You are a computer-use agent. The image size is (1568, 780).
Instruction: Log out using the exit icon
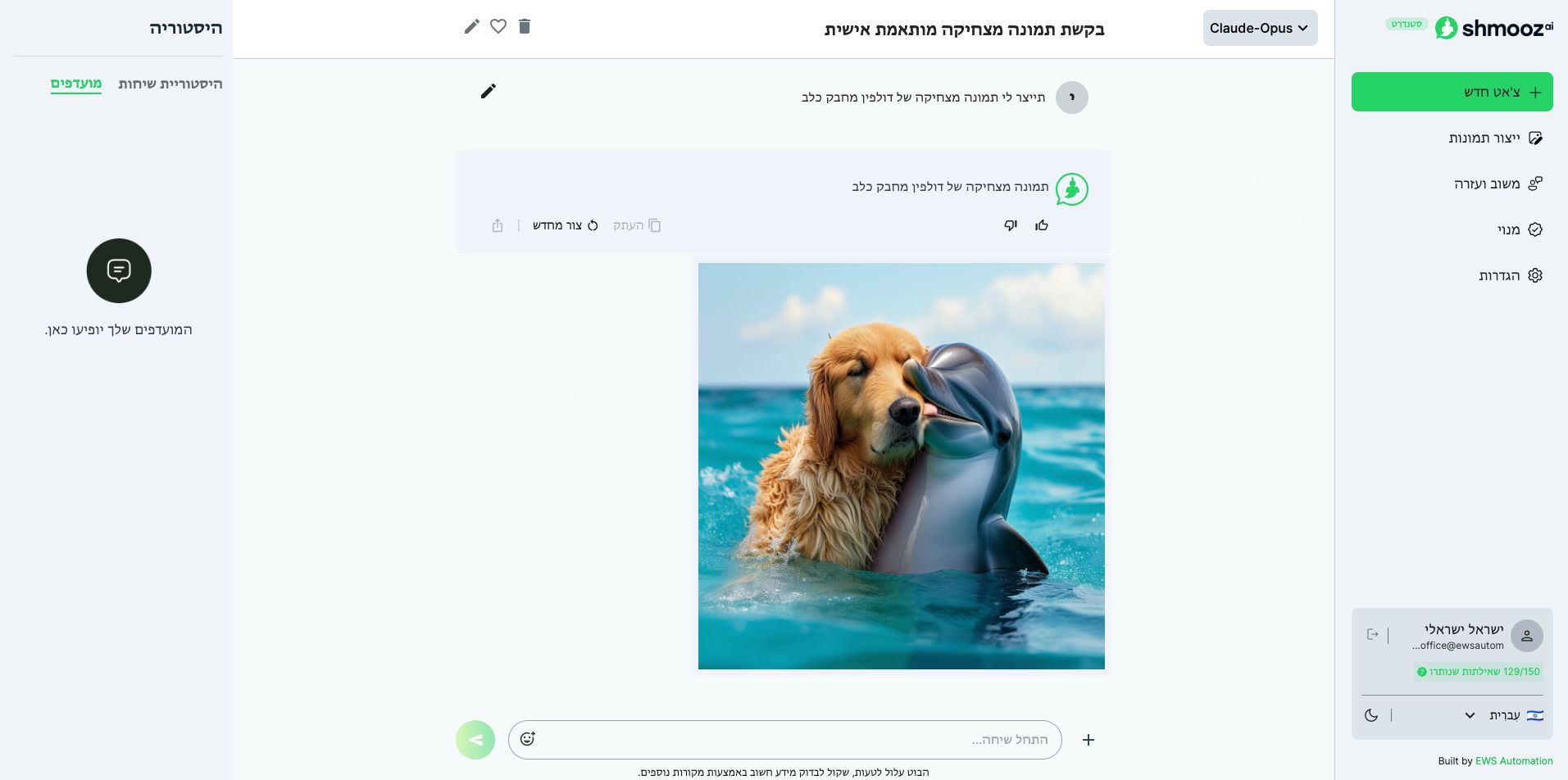pyautogui.click(x=1373, y=635)
